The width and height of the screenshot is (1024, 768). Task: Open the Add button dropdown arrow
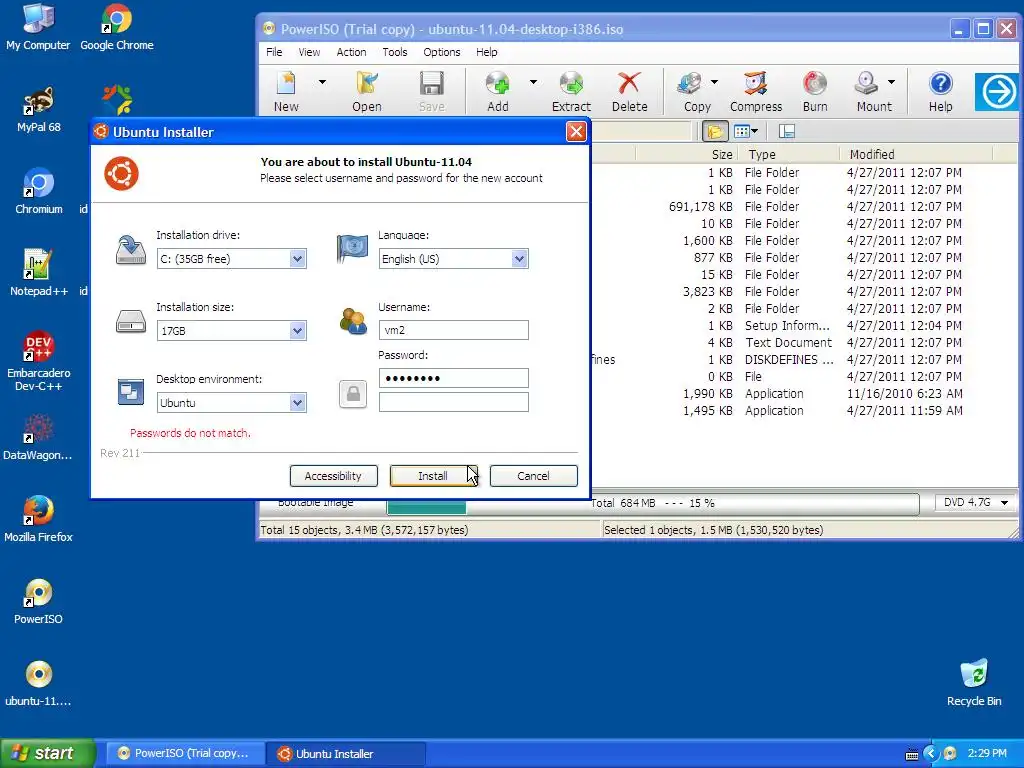(x=533, y=82)
